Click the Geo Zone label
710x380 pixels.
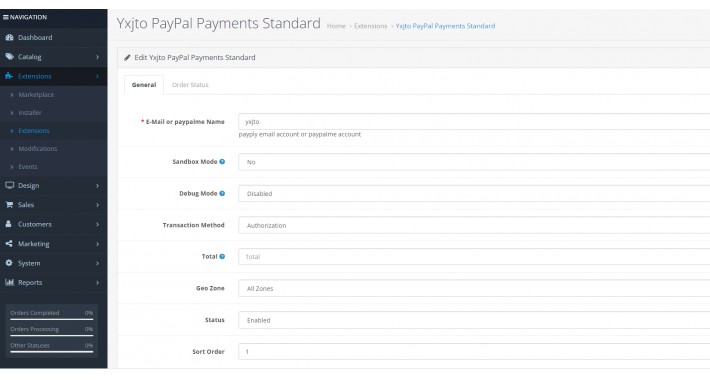point(210,288)
